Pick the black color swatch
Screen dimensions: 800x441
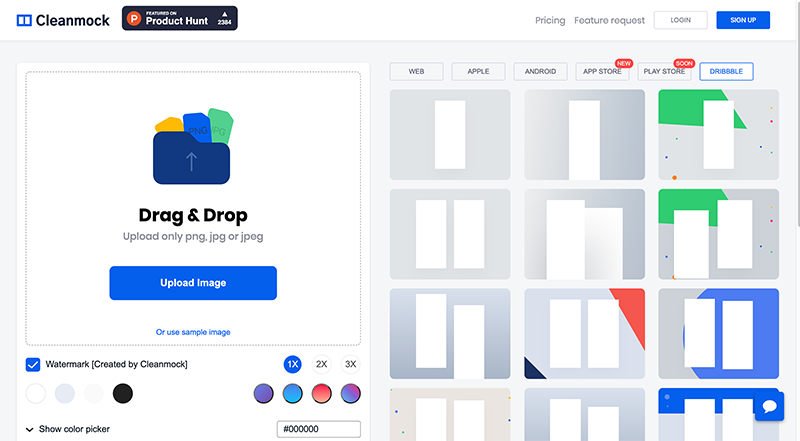pos(123,394)
